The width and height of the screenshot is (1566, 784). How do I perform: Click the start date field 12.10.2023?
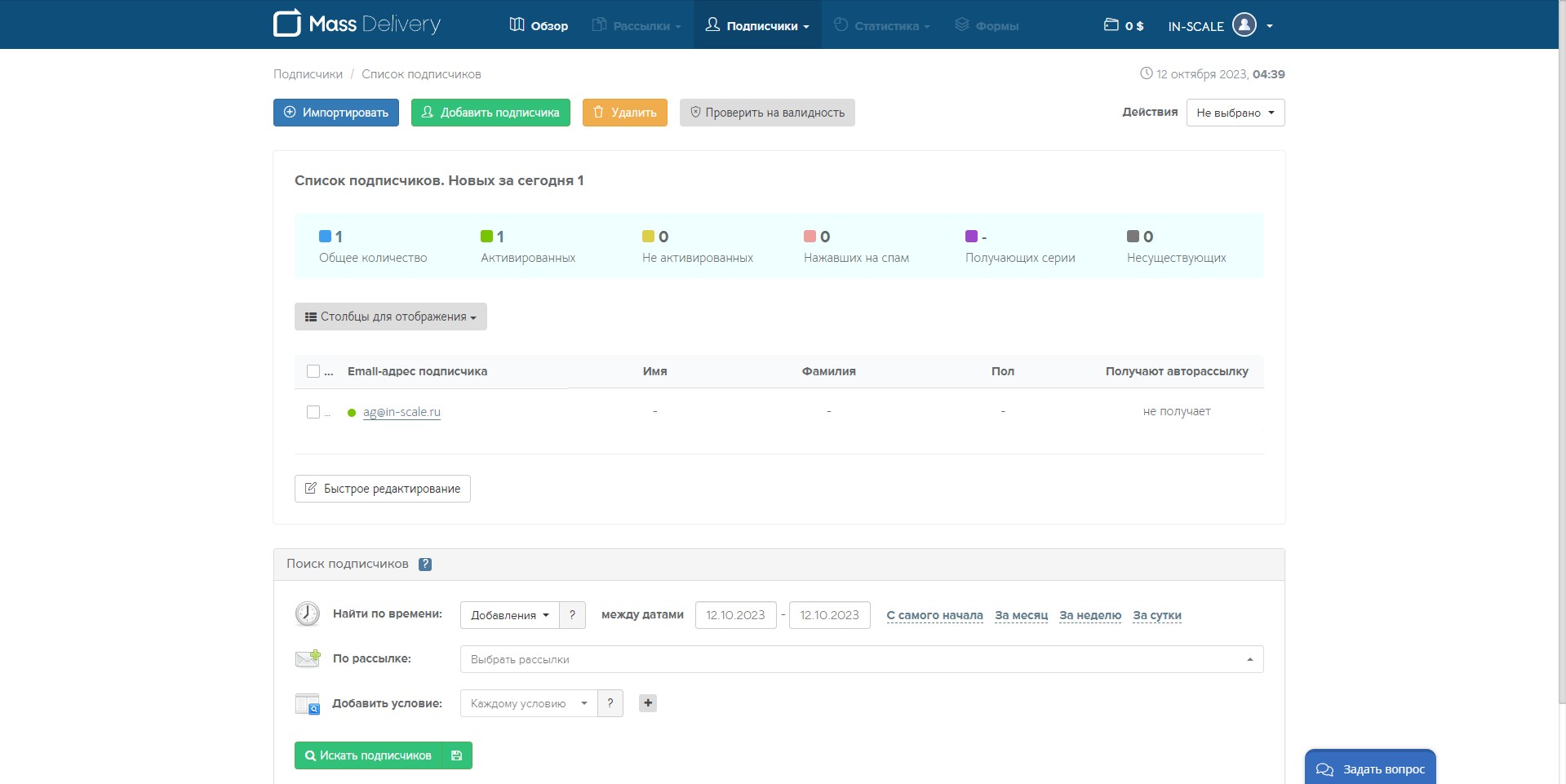(x=736, y=615)
